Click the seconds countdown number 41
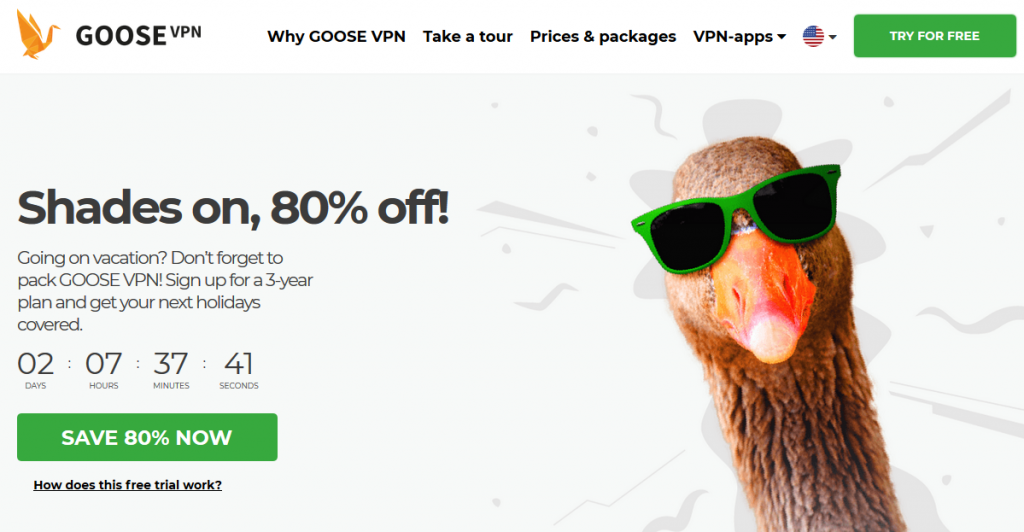The width and height of the screenshot is (1024, 532). click(x=238, y=364)
